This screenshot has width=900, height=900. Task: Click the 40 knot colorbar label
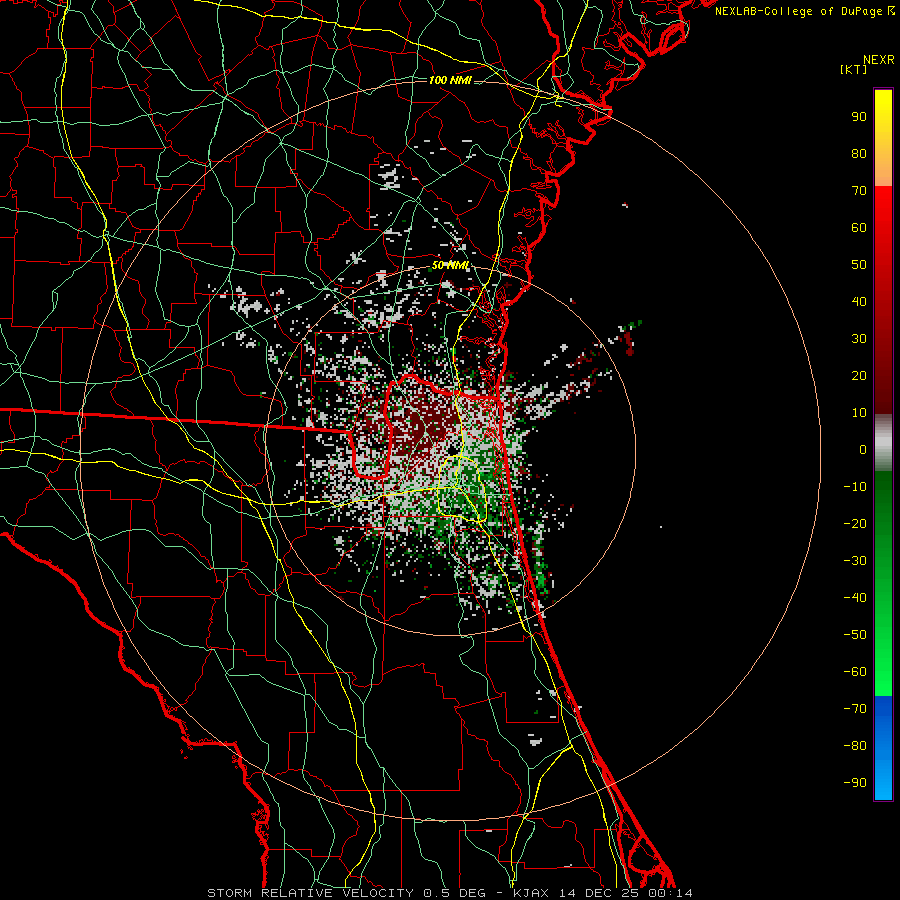coord(859,302)
